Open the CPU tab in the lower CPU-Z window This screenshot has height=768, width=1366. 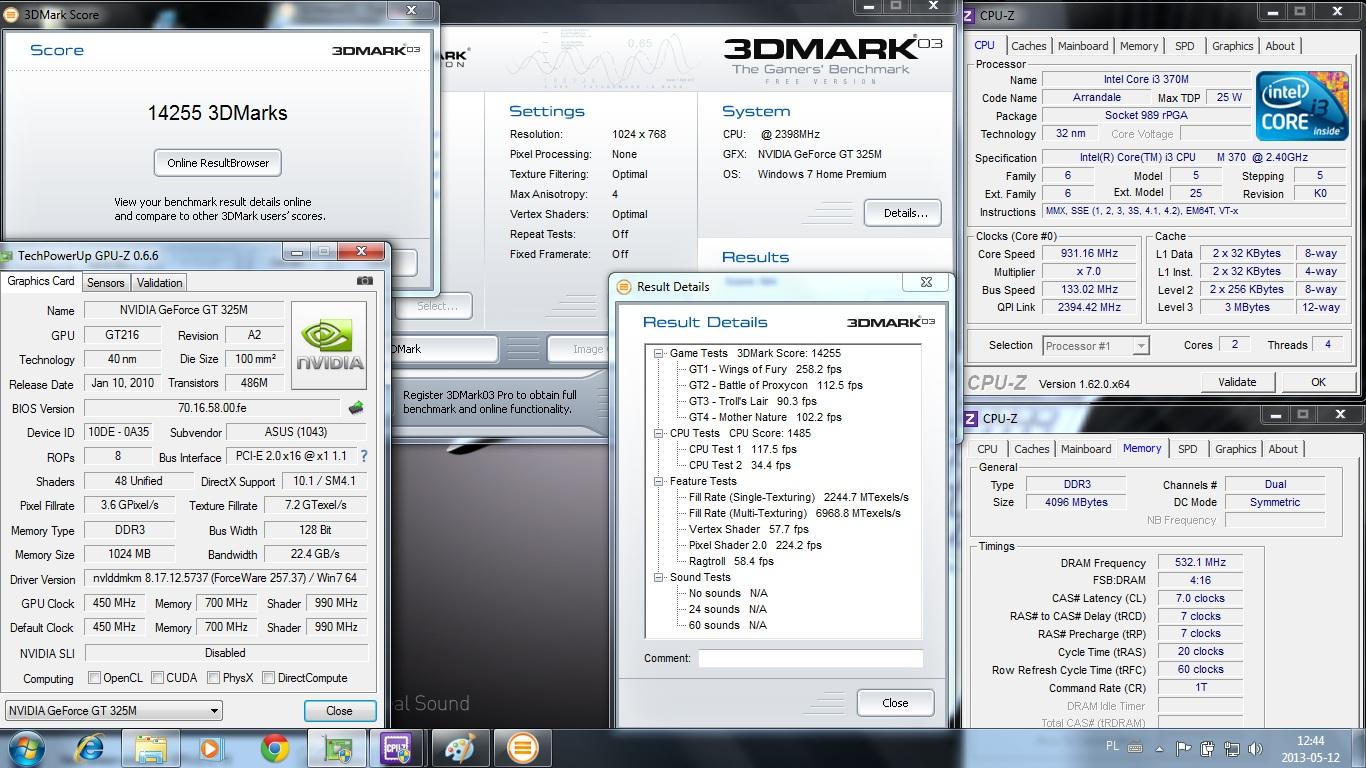click(987, 449)
